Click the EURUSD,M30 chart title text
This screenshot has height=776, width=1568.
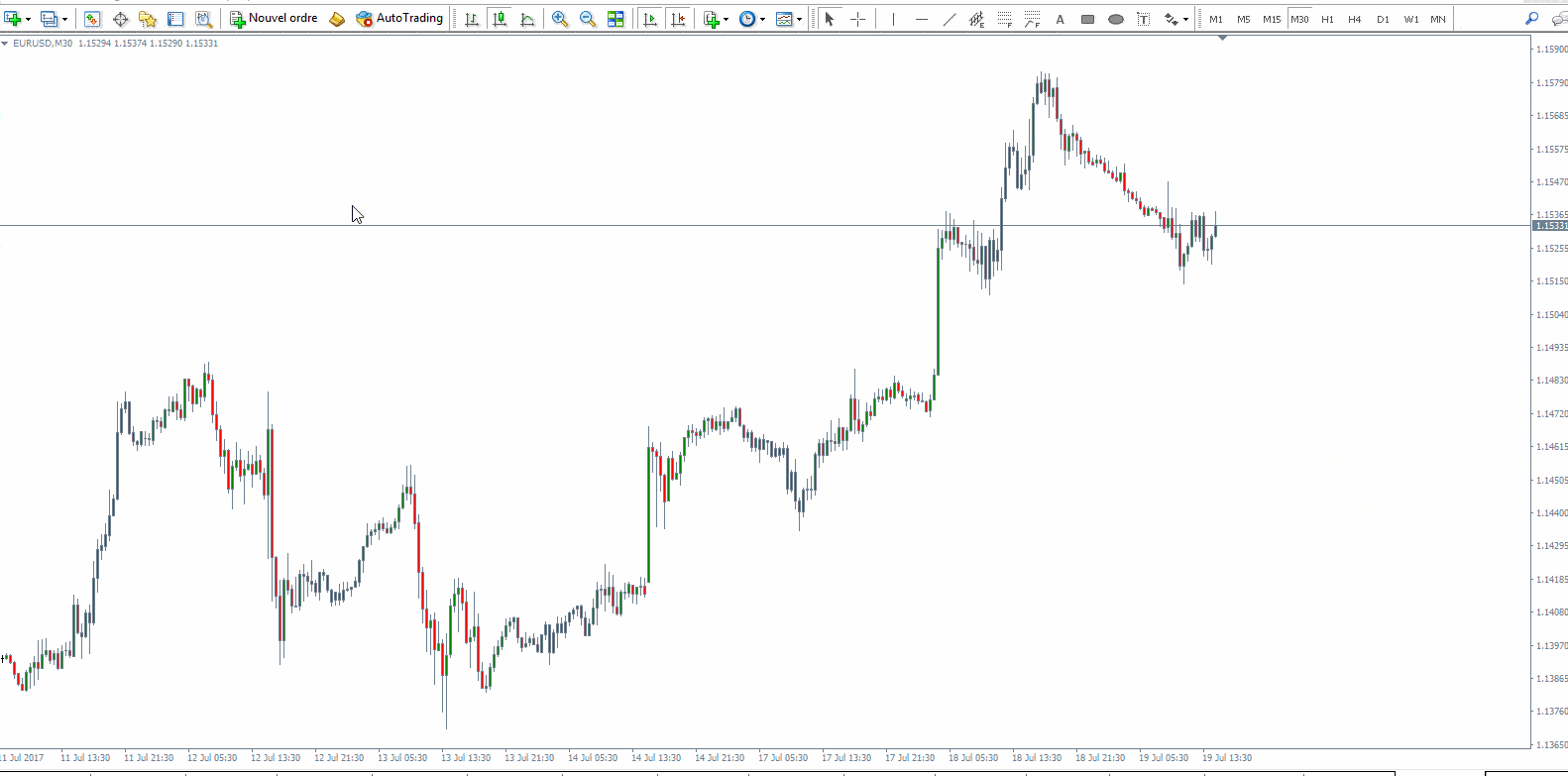pyautogui.click(x=43, y=44)
